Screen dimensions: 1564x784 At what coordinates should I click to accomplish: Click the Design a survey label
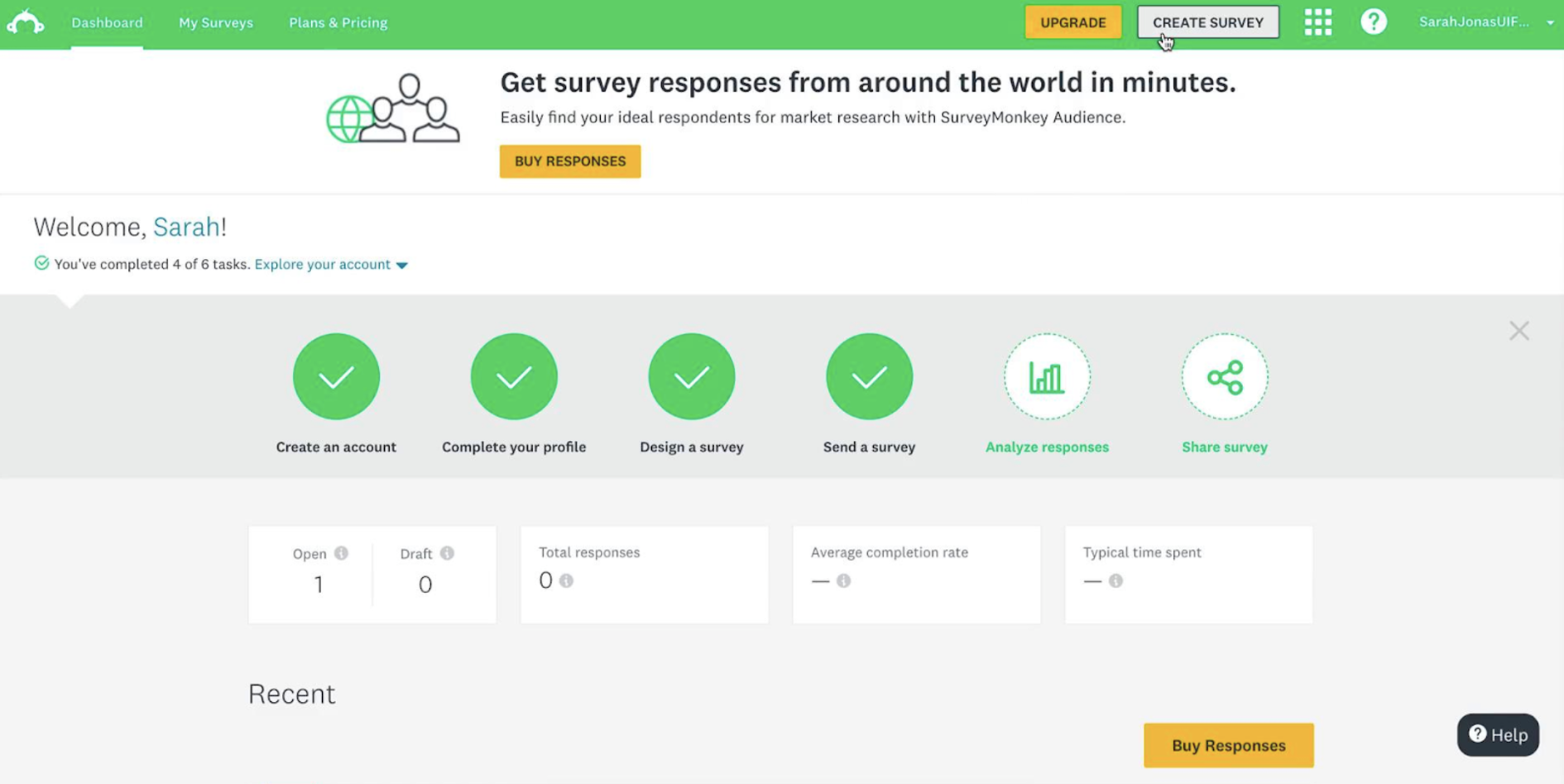coord(692,447)
